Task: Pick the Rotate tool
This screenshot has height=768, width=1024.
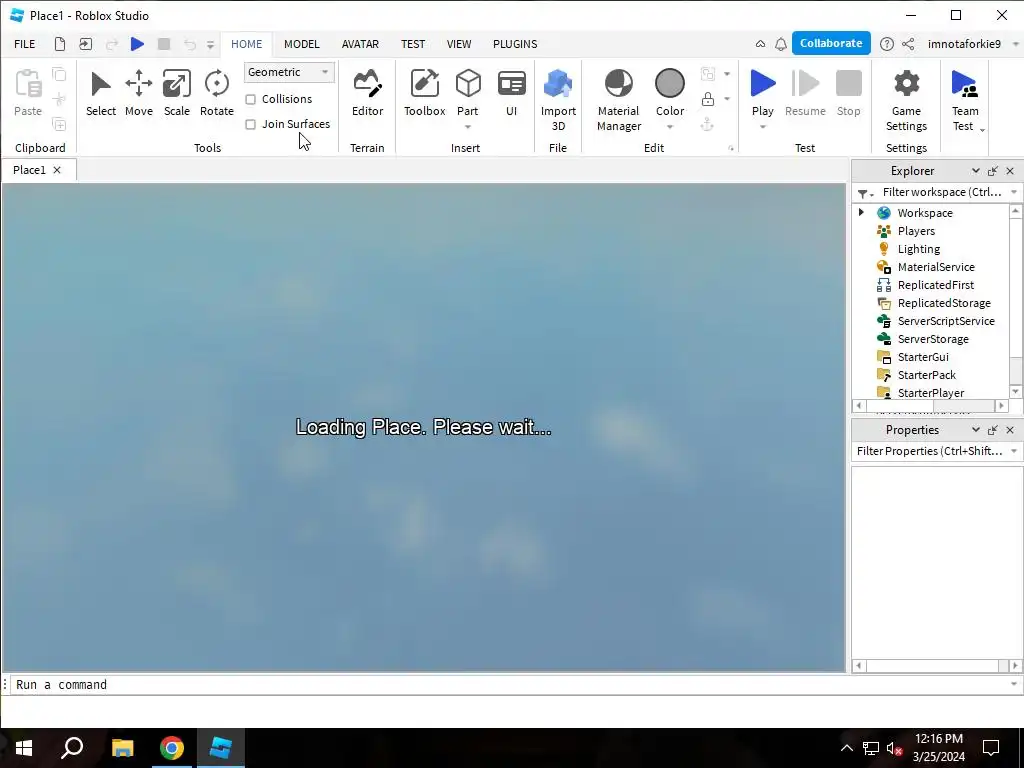Action: point(216,93)
